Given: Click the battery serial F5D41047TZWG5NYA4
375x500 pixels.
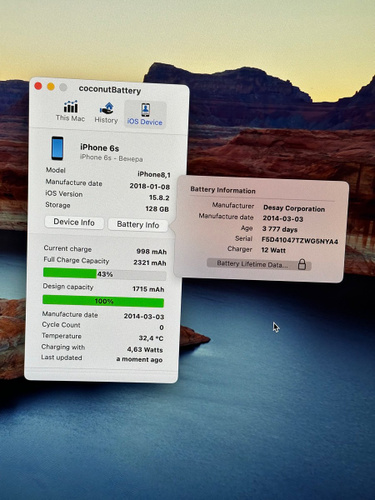Looking at the screenshot, I should (x=300, y=240).
